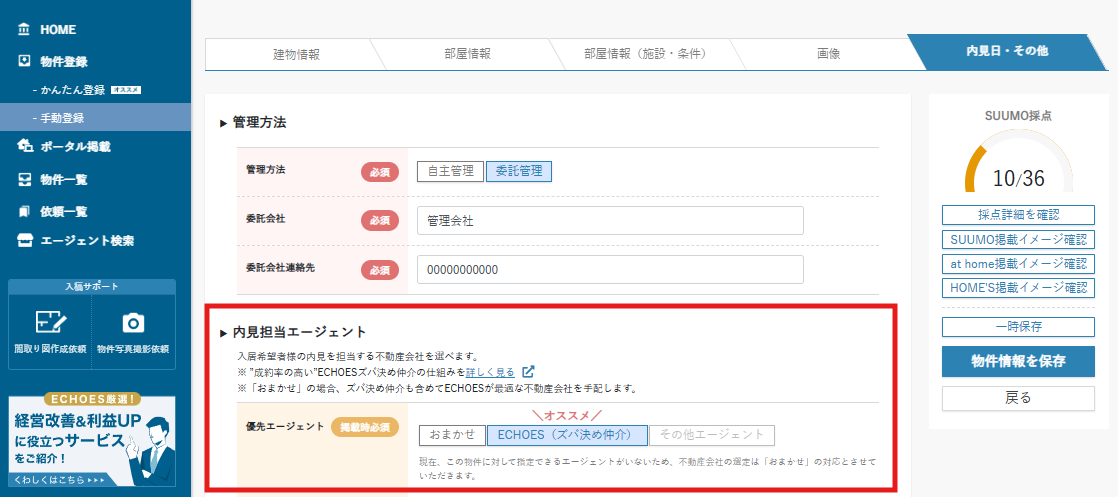Image resolution: width=1118 pixels, height=497 pixels.
Task: Click the 物件一覧 list icon
Action: click(24, 180)
